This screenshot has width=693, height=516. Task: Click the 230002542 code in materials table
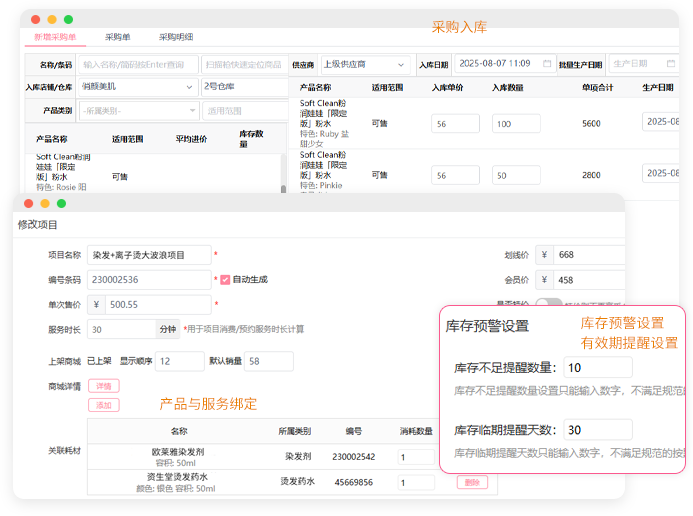tap(354, 457)
